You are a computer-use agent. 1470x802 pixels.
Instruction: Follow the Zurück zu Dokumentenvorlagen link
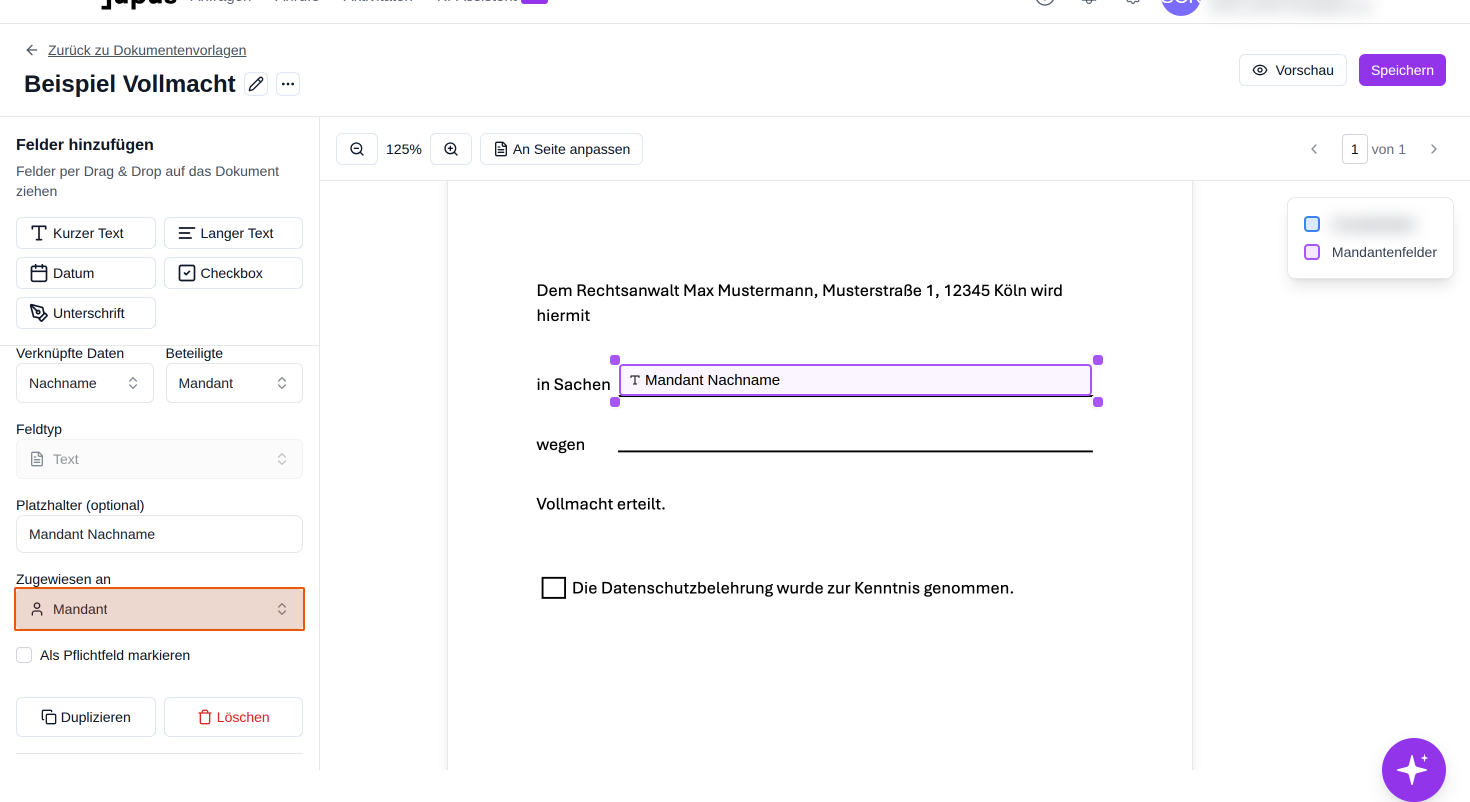tap(147, 50)
